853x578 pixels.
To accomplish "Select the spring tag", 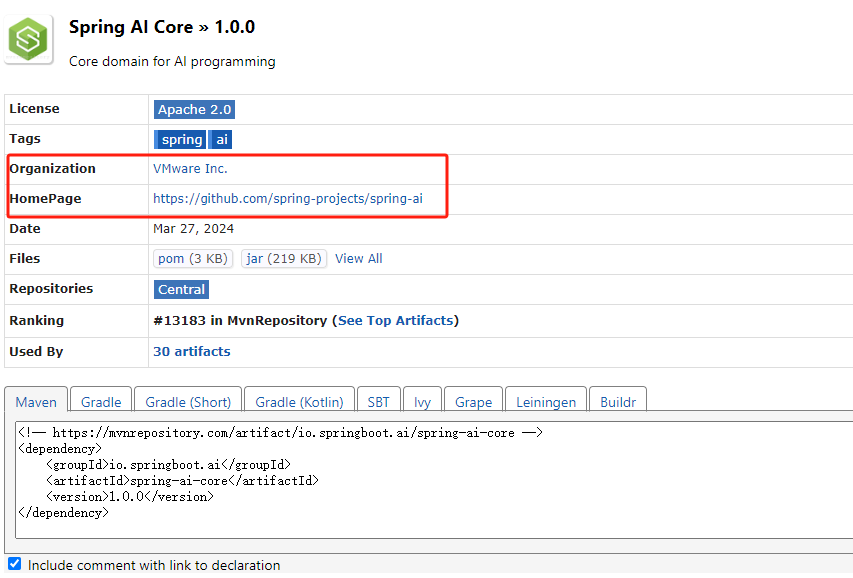I will pyautogui.click(x=181, y=139).
